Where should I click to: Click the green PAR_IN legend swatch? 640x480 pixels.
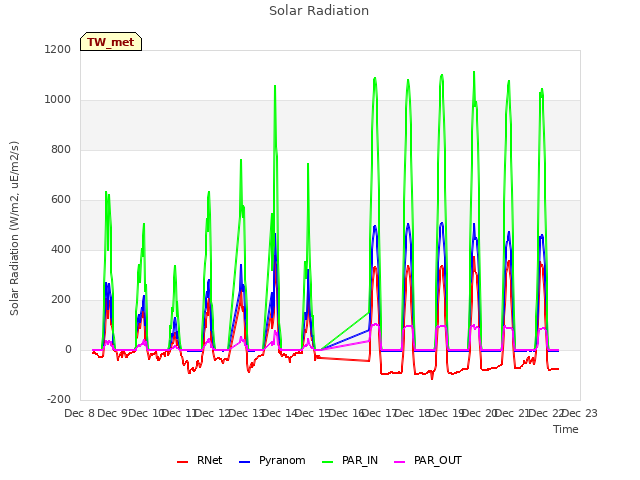click(x=327, y=462)
